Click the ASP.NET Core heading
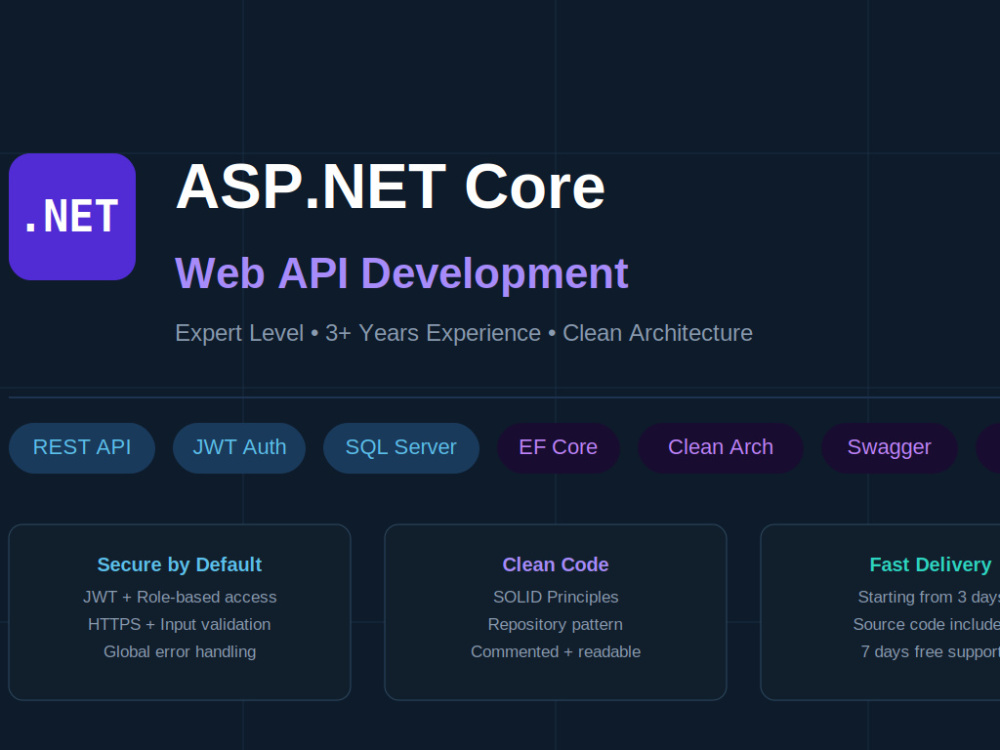 pos(390,187)
